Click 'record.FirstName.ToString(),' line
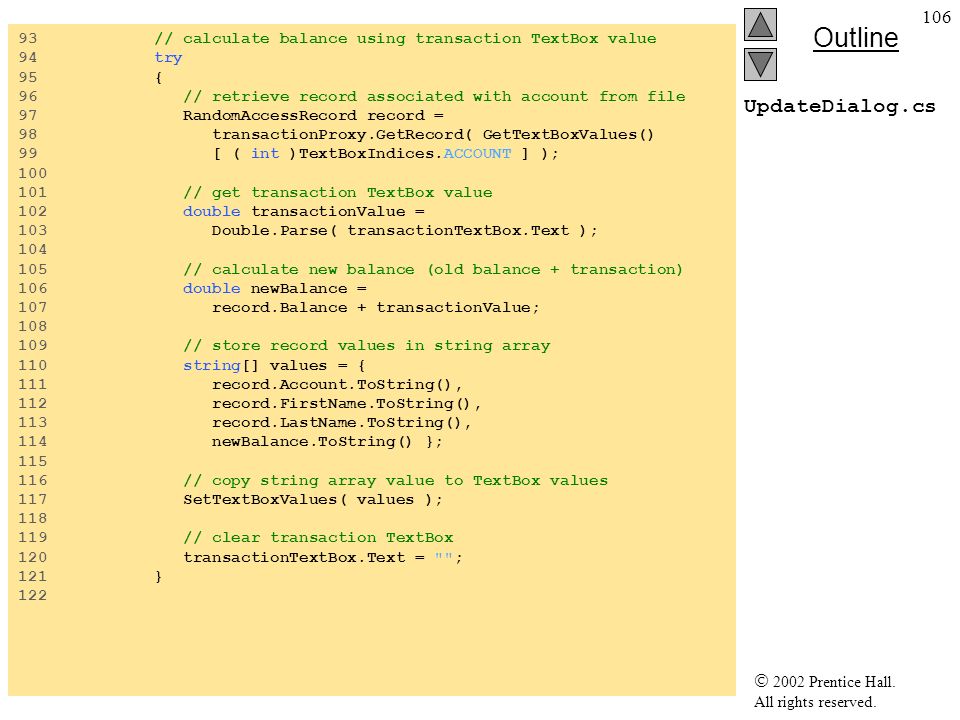Image resolution: width=960 pixels, height=720 pixels. [347, 403]
